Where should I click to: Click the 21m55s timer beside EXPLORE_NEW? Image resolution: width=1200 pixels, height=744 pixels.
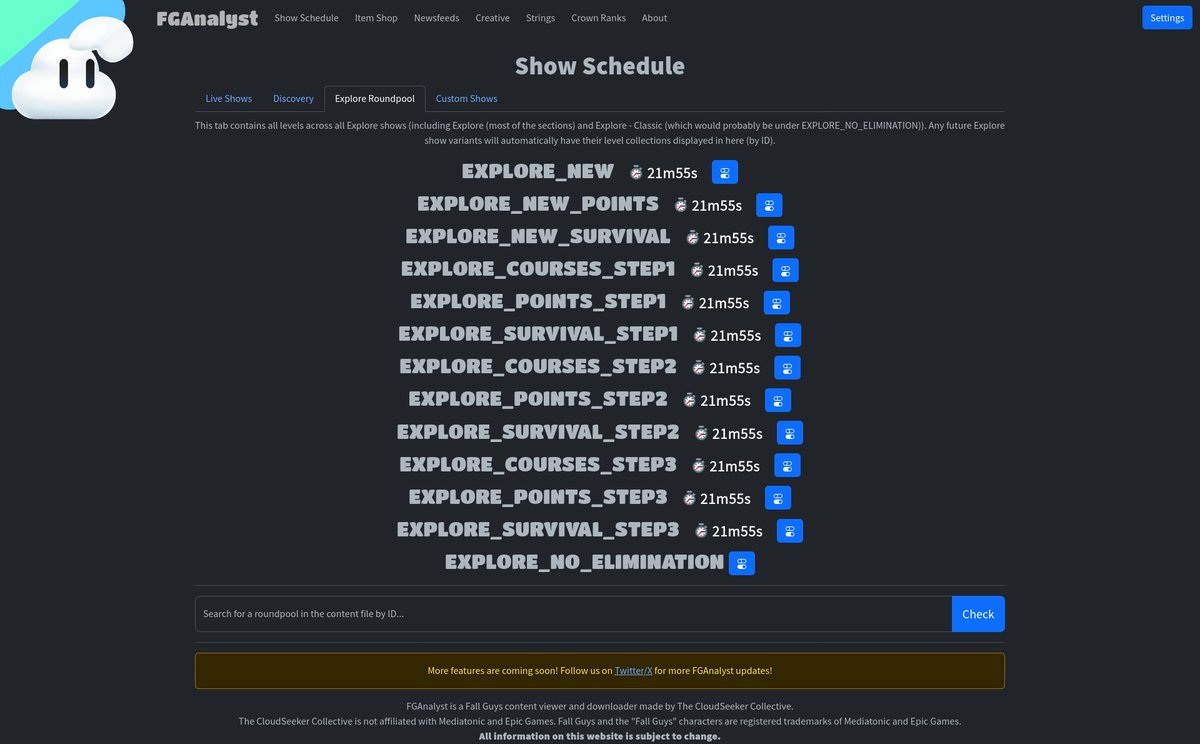672,173
